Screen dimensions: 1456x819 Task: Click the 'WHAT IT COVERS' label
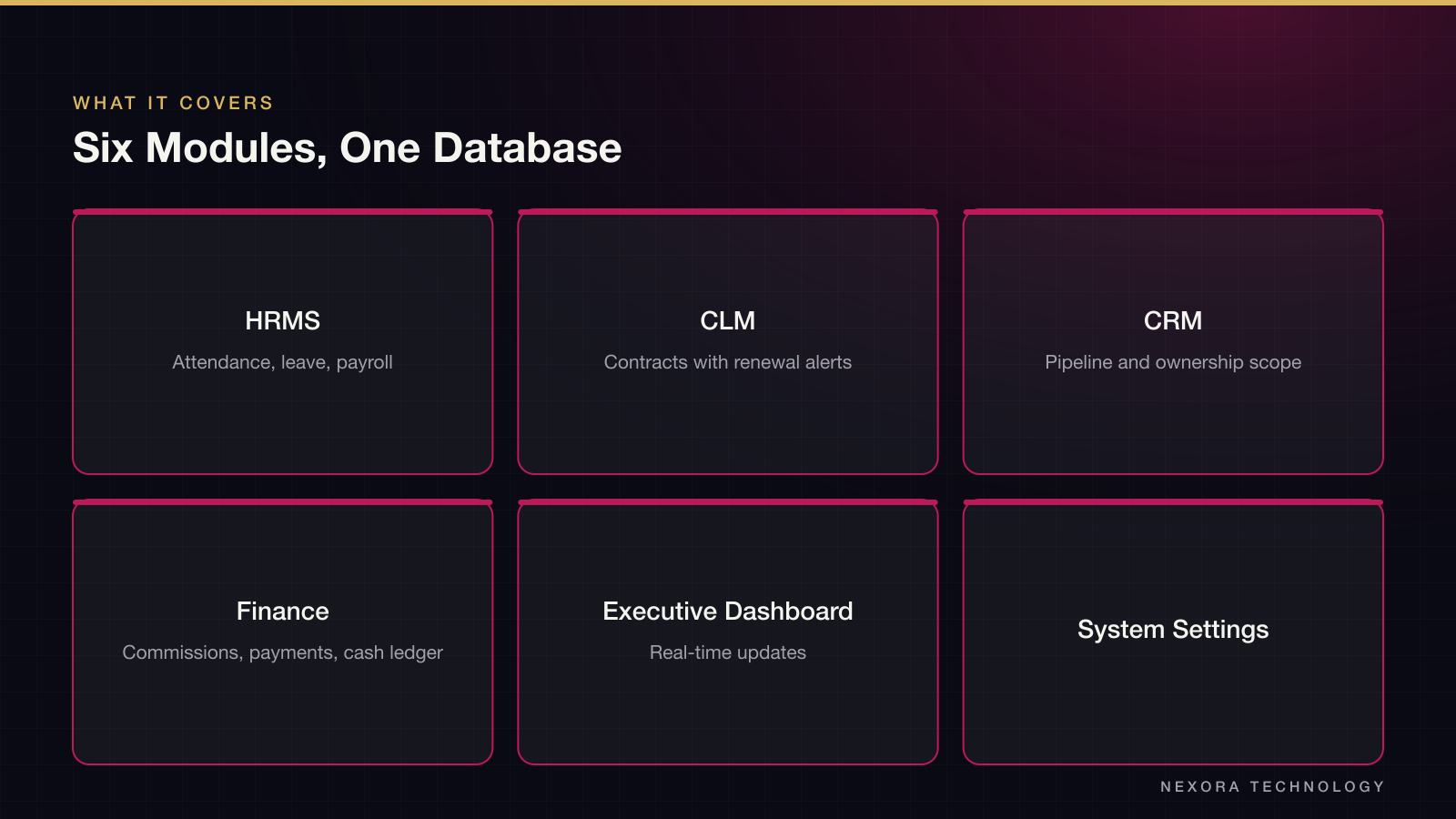(x=173, y=103)
